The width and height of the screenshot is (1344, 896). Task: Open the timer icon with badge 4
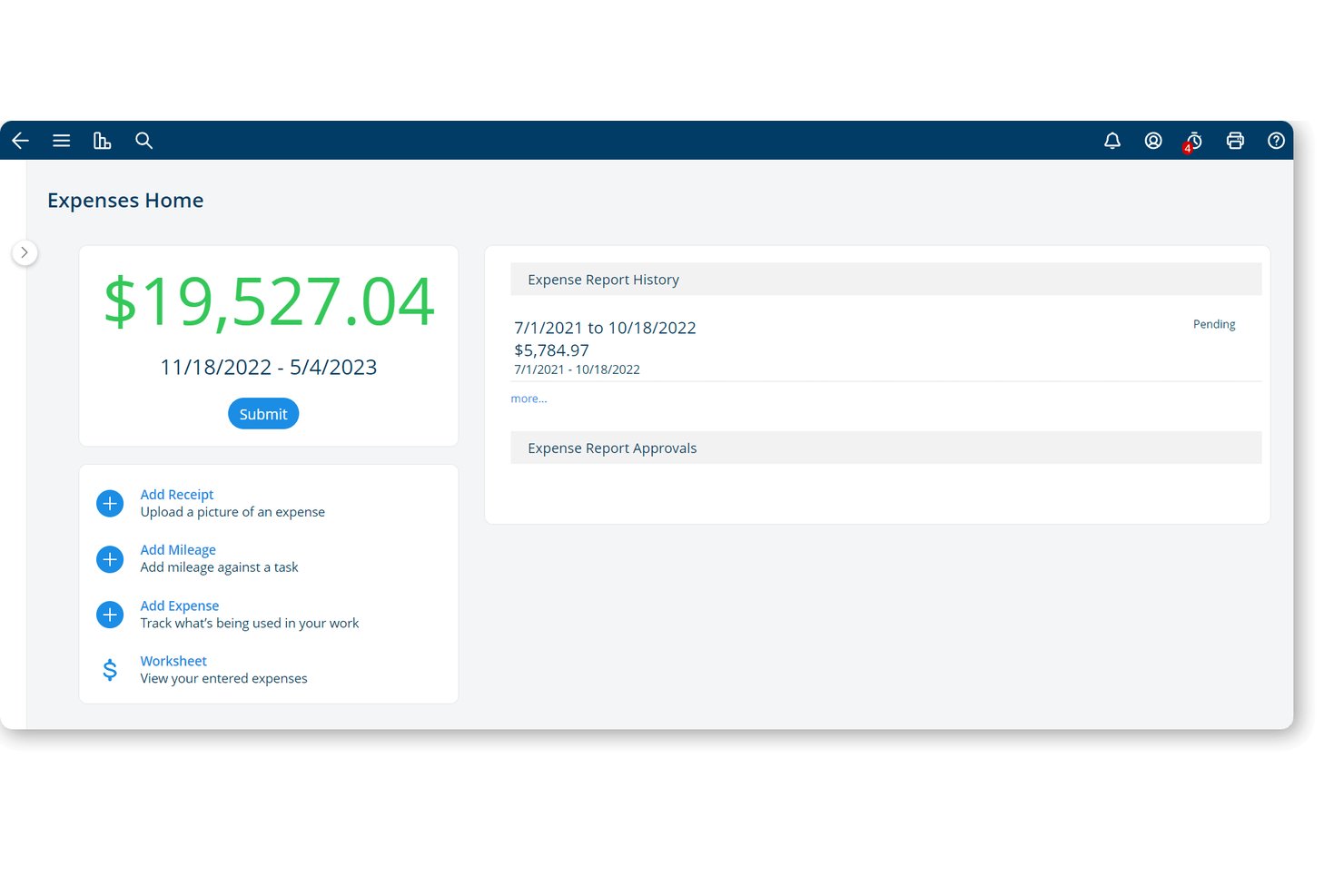pyautogui.click(x=1193, y=142)
